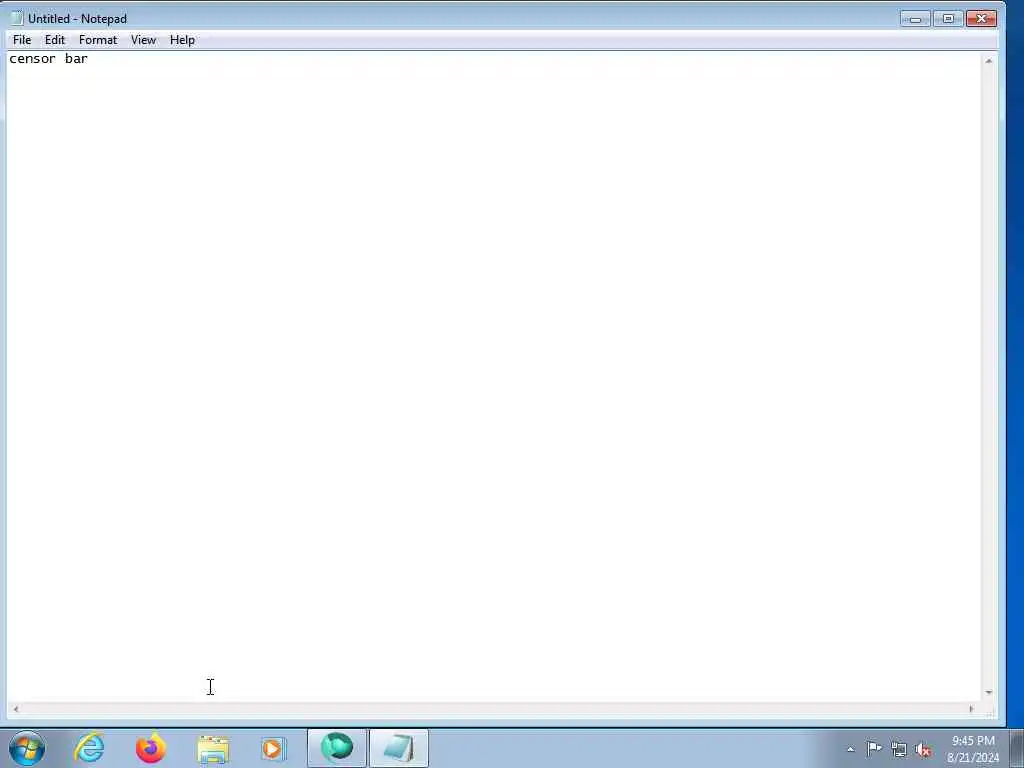The width and height of the screenshot is (1024, 768).
Task: Click the Show desktop button
Action: 1017,748
